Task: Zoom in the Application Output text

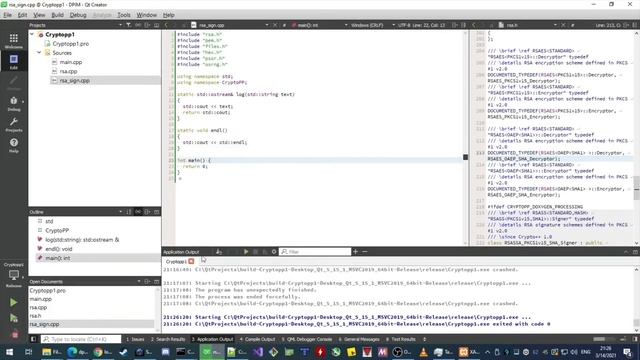Action: coord(356,252)
